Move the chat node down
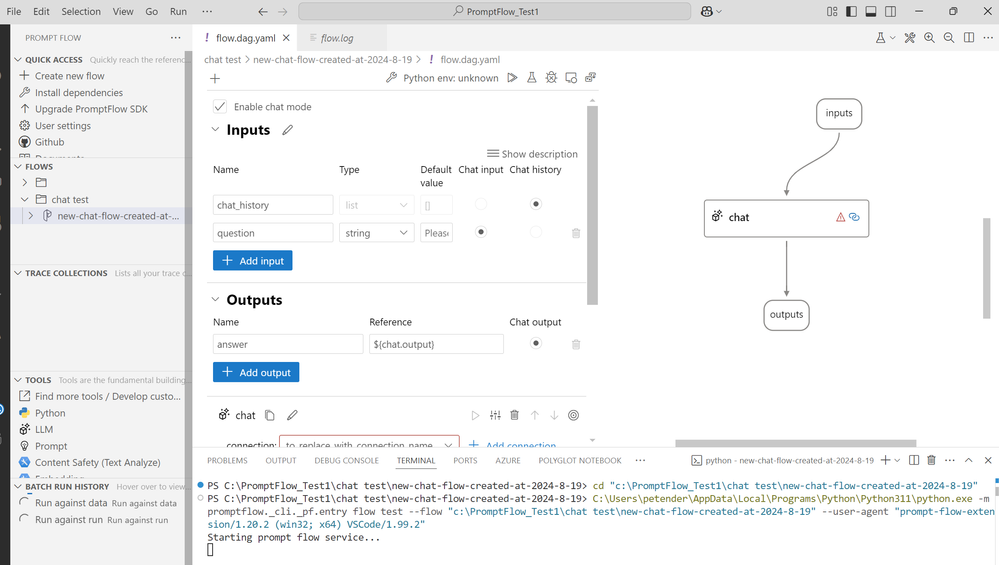The width and height of the screenshot is (999, 565). tap(554, 415)
